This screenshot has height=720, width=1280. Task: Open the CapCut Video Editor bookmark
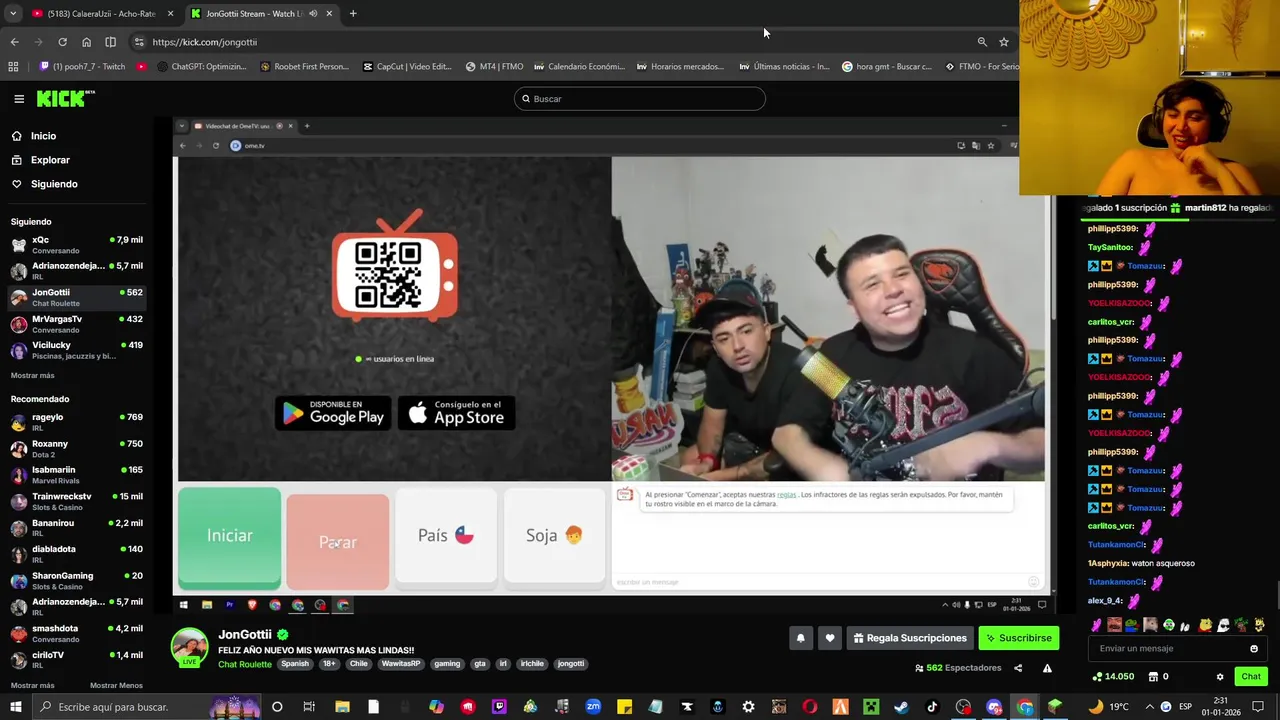407,67
